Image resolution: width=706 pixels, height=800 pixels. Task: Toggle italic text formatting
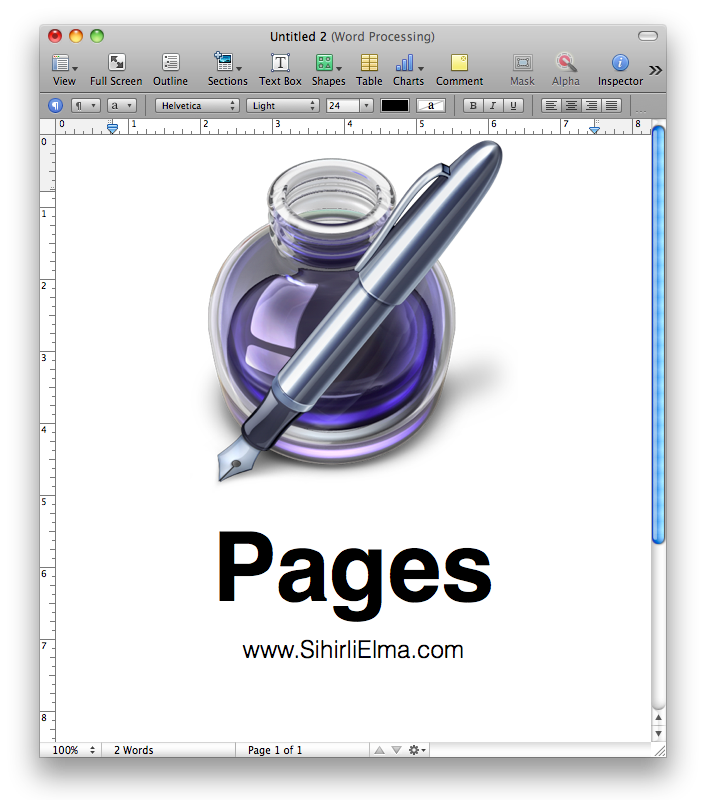(493, 105)
